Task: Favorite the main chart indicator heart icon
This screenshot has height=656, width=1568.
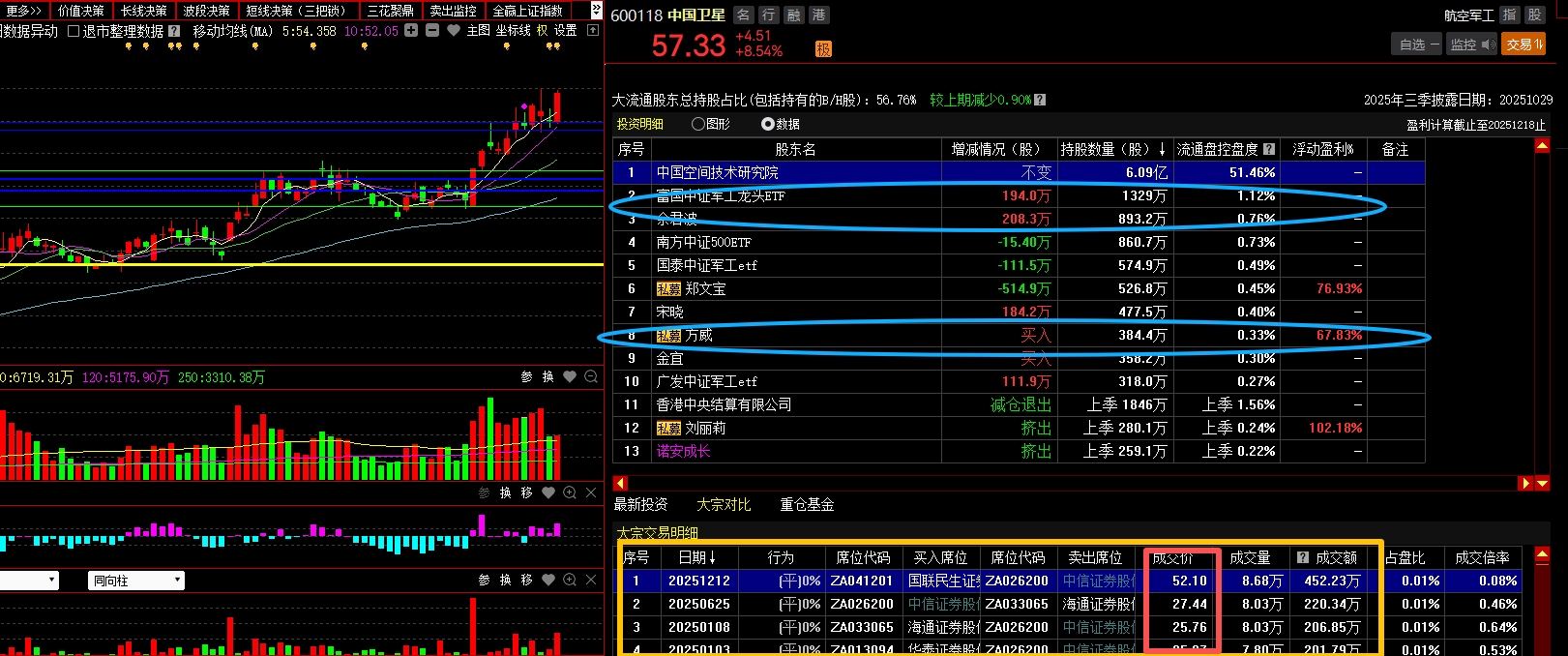Action: pyautogui.click(x=453, y=31)
